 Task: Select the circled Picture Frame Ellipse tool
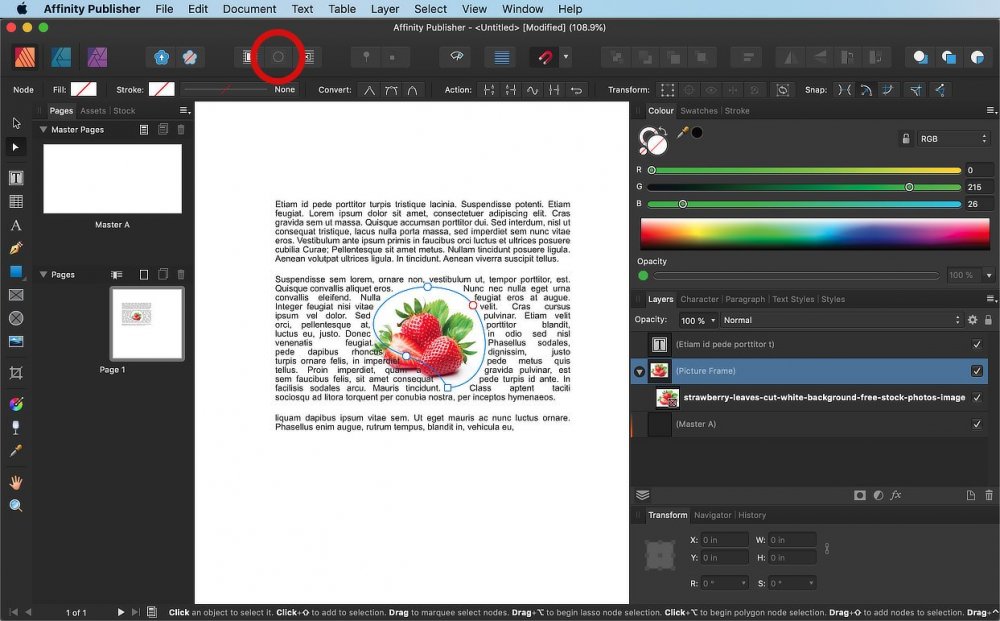[x=277, y=57]
